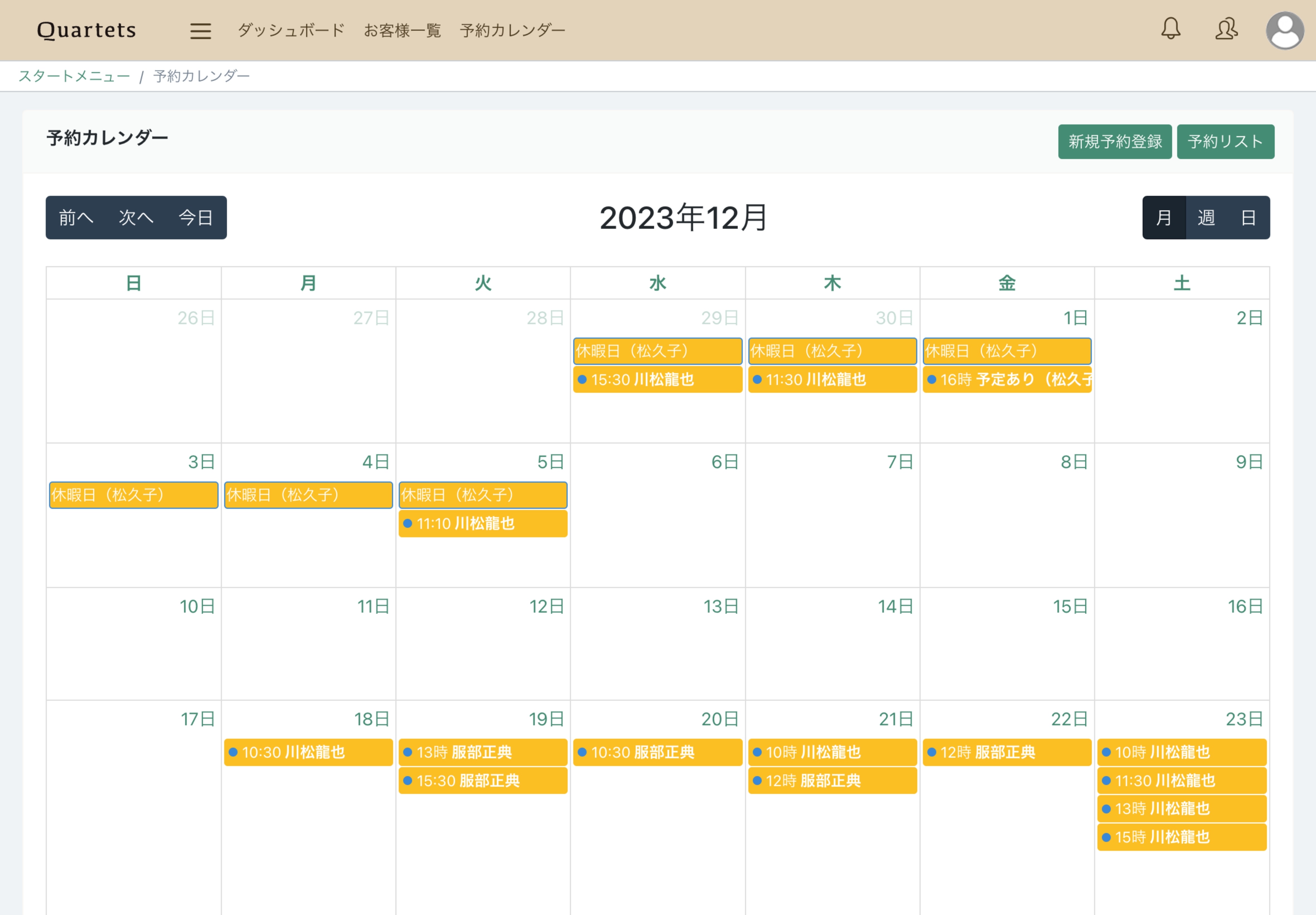The height and width of the screenshot is (915, 1316).
Task: Jump to today with 今日 button
Action: 196,218
